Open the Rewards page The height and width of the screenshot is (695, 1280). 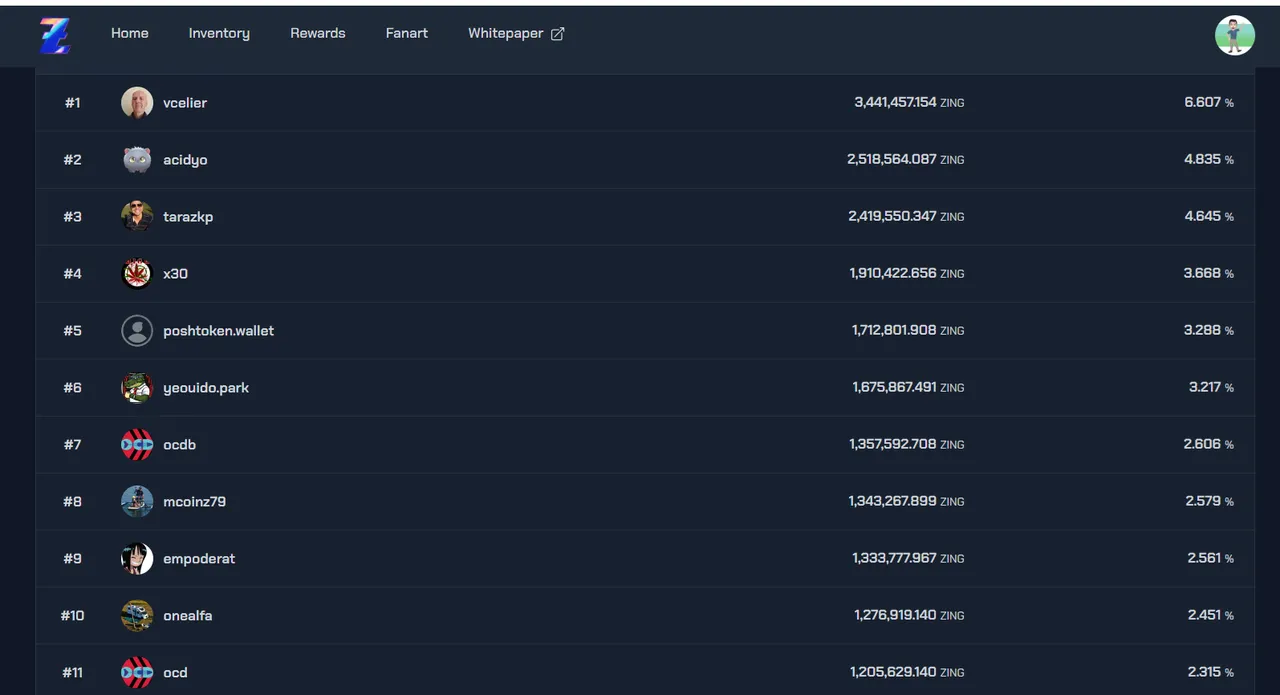tap(318, 33)
